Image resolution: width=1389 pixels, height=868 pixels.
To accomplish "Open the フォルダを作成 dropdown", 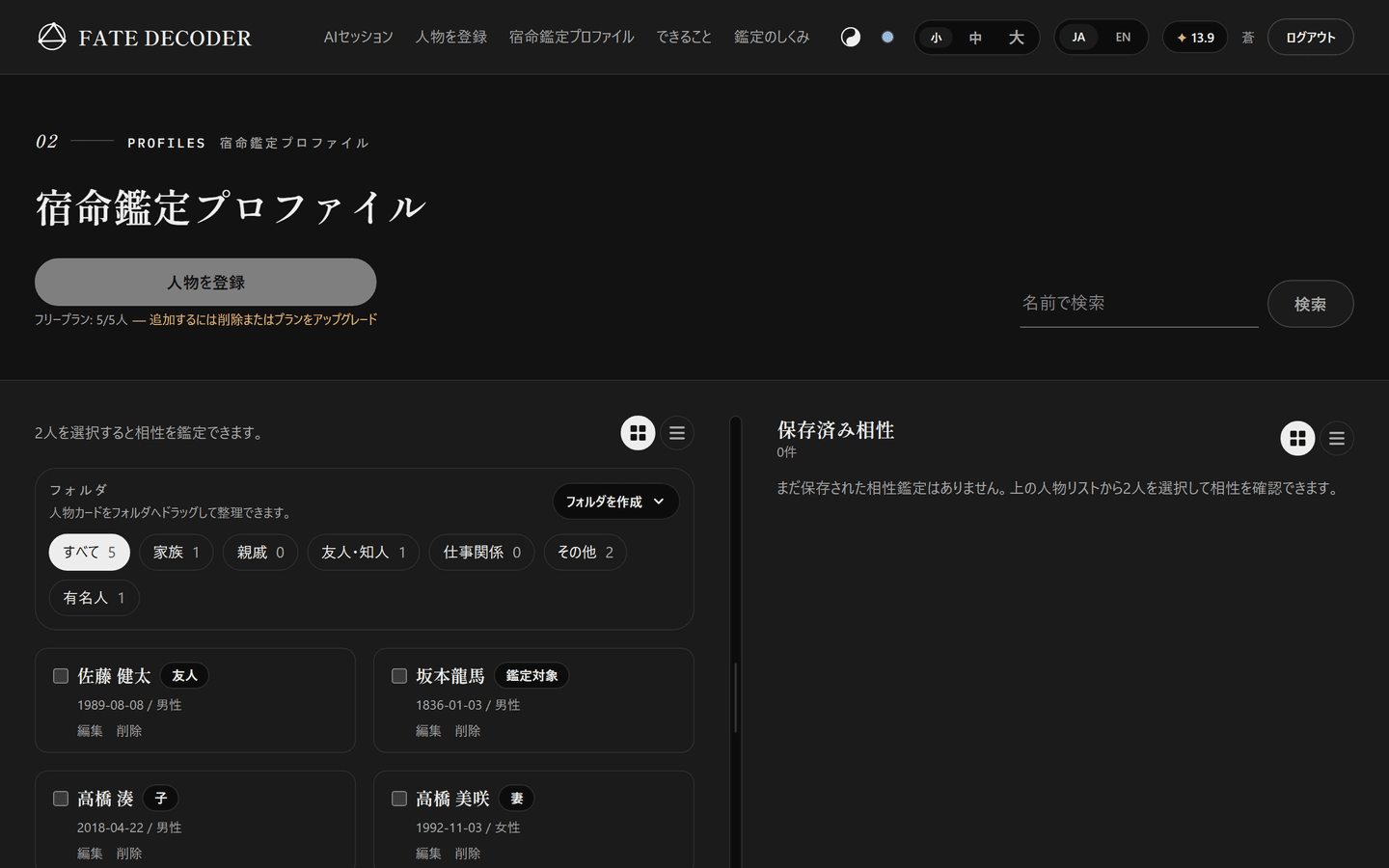I will [x=615, y=502].
